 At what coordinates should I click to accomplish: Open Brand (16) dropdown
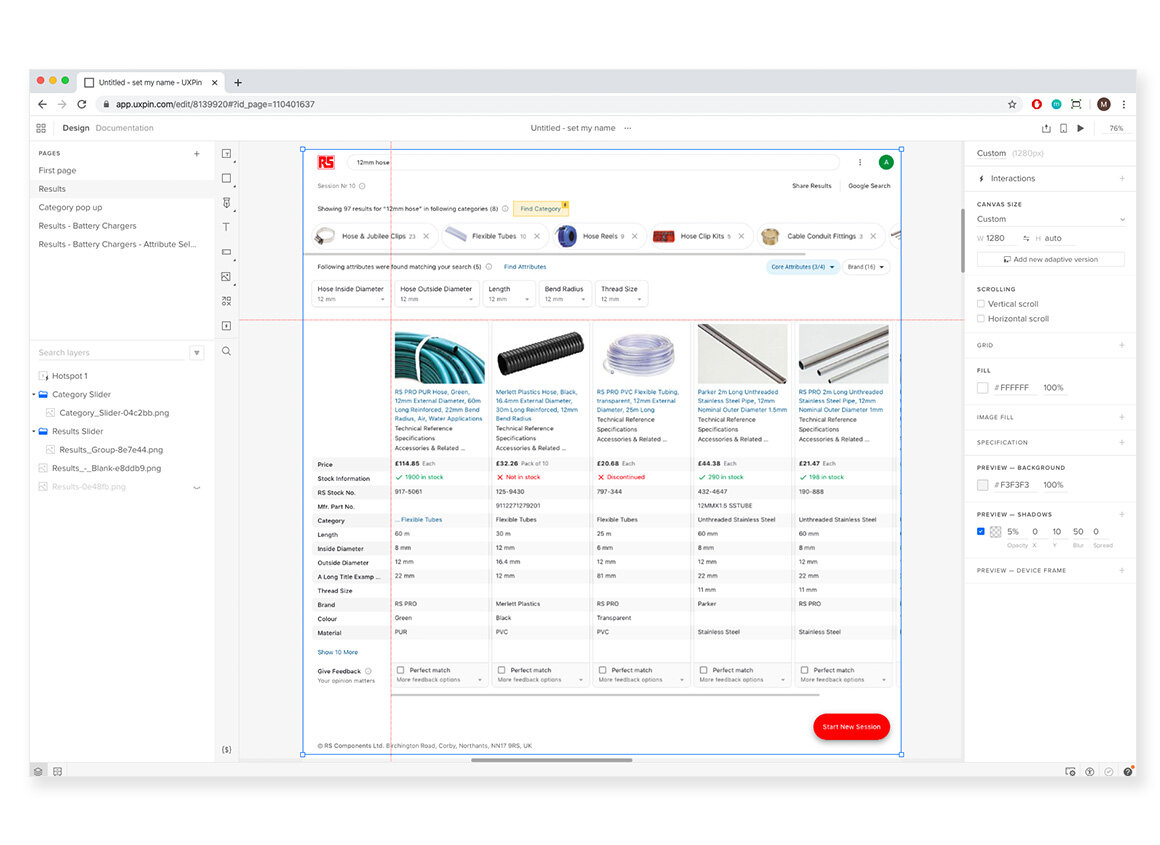(x=866, y=267)
